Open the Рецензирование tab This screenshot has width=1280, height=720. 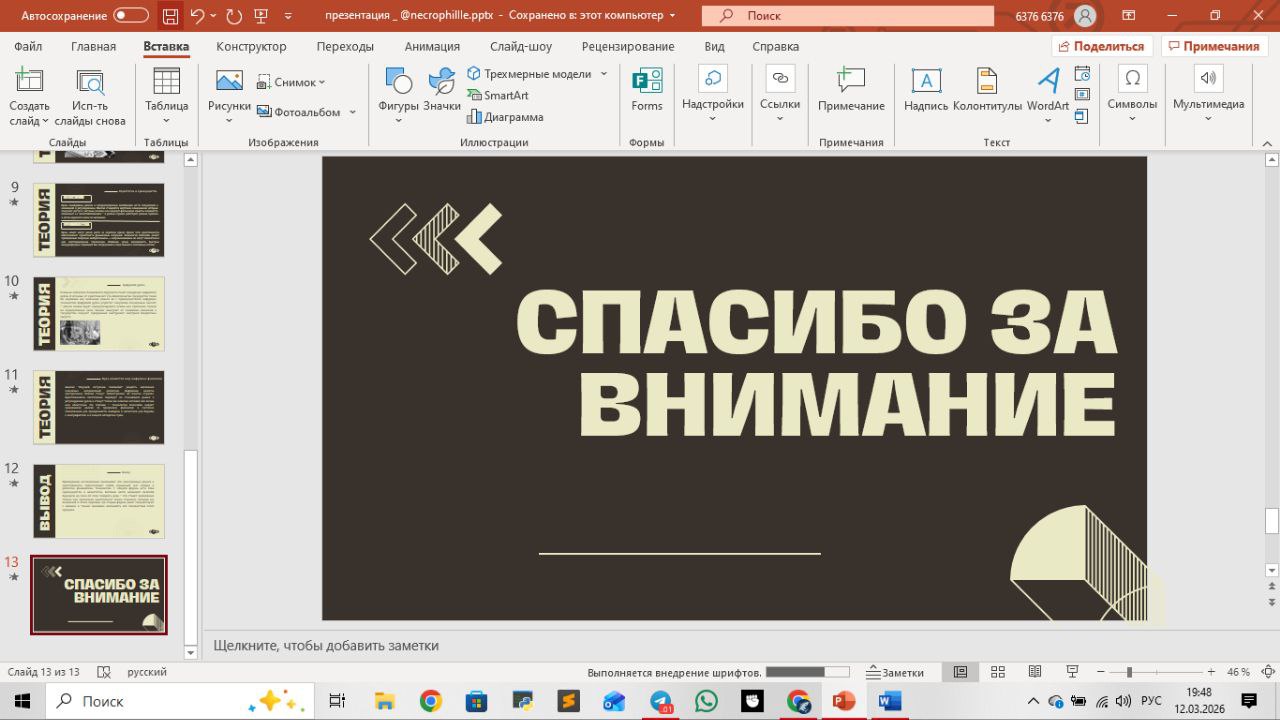pos(628,46)
